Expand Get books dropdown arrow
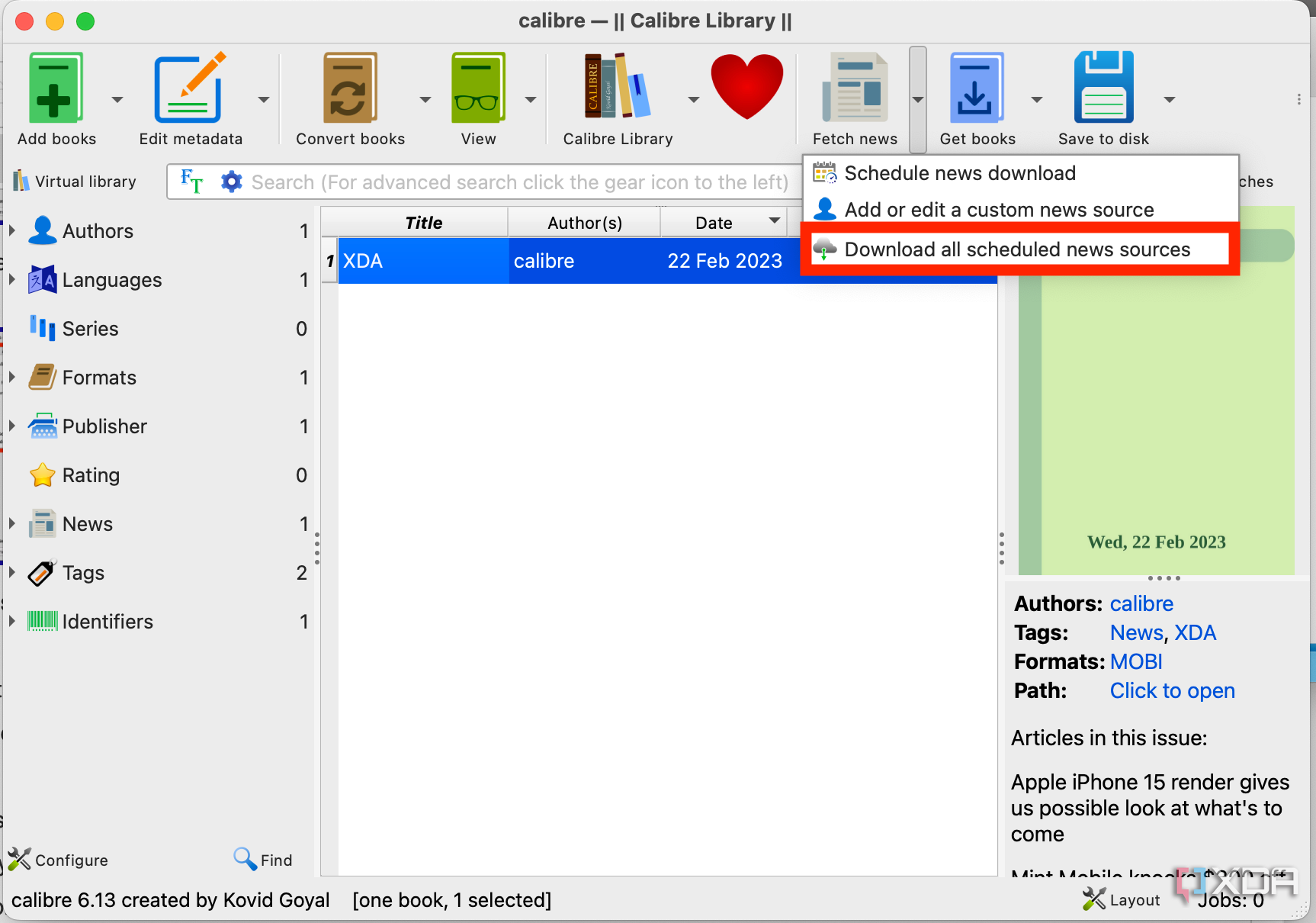 pyautogui.click(x=1037, y=99)
